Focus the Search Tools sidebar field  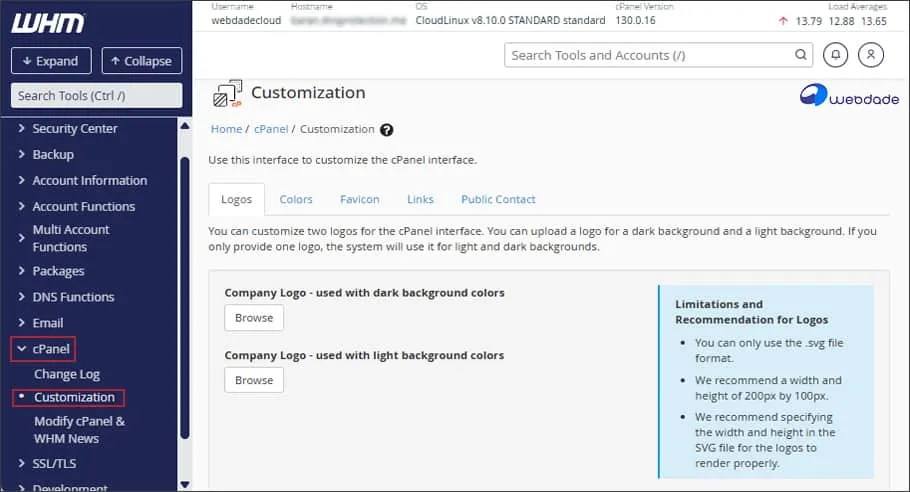(96, 96)
